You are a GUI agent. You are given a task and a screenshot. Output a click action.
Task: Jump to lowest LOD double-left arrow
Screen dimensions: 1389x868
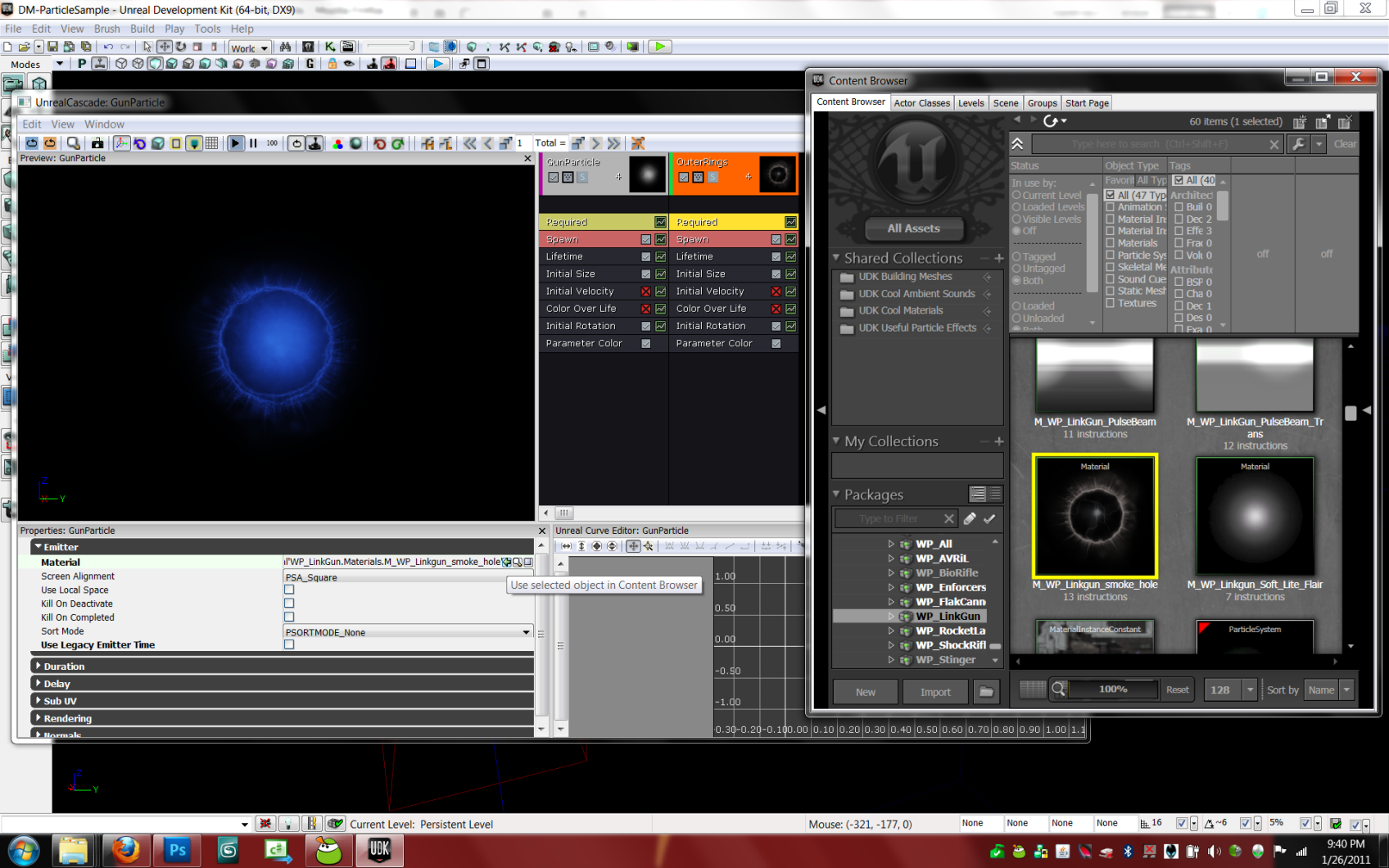(470, 142)
